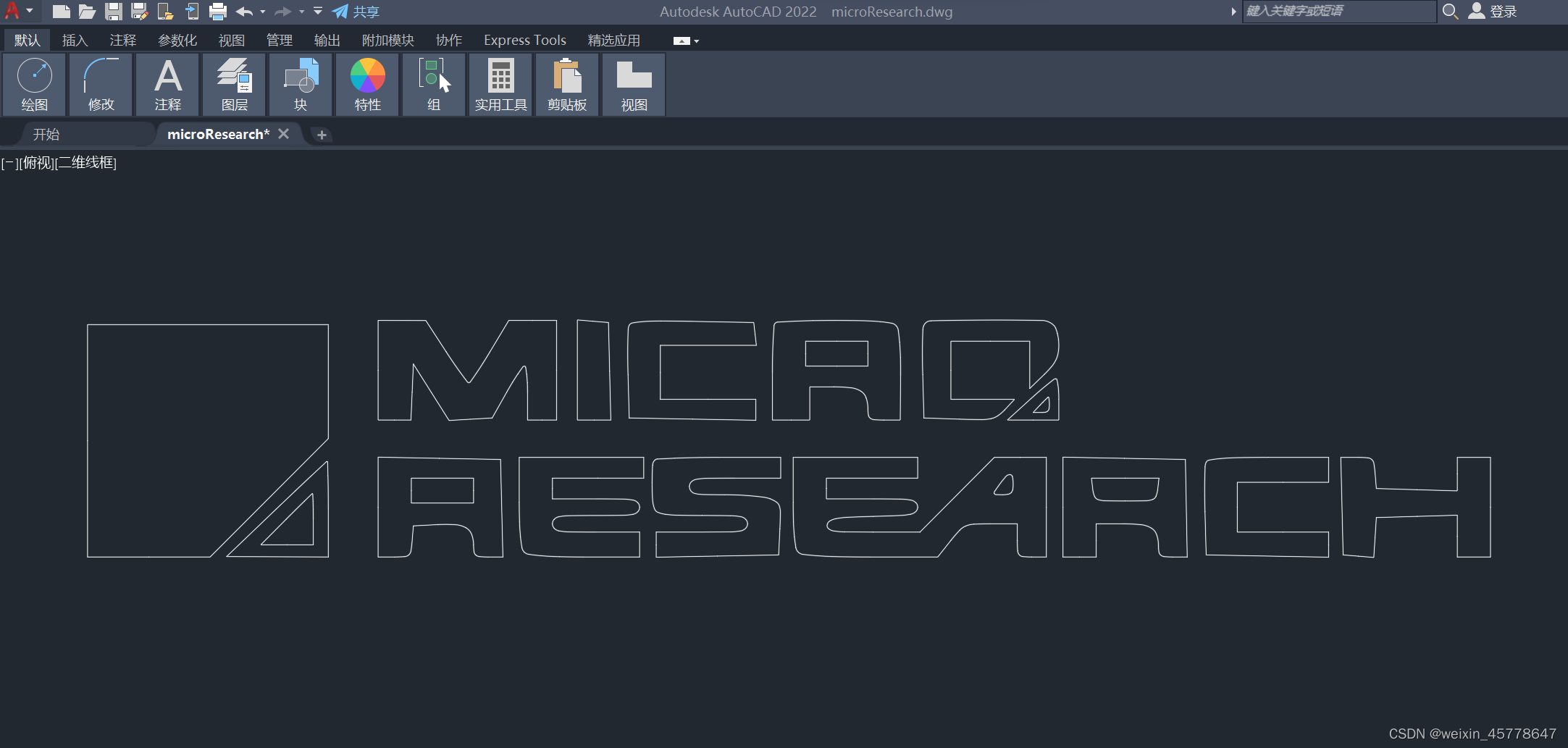This screenshot has height=748, width=1568.
Task: Open the 实用工具 utilities calculator panel
Action: [x=501, y=85]
